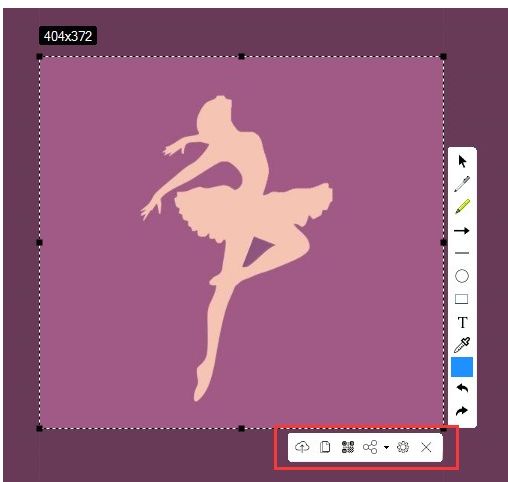The height and width of the screenshot is (482, 508).
Task: Open settings with the gear icon
Action: [403, 447]
